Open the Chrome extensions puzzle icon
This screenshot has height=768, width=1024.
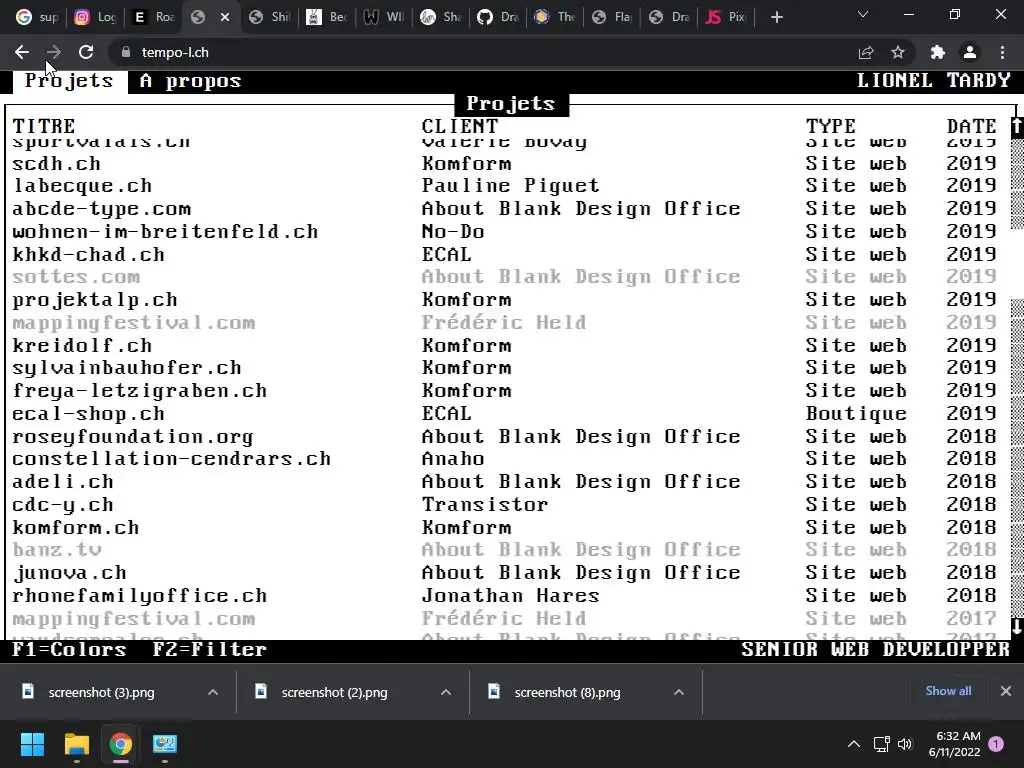pyautogui.click(x=938, y=52)
